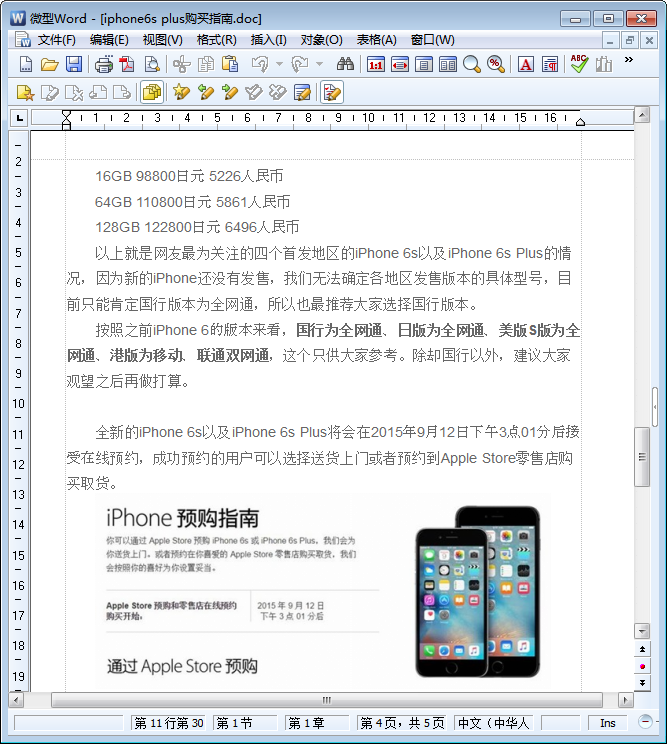Click the vertical scrollbar up arrow
Screen dimensions: 667x744
click(x=642, y=114)
